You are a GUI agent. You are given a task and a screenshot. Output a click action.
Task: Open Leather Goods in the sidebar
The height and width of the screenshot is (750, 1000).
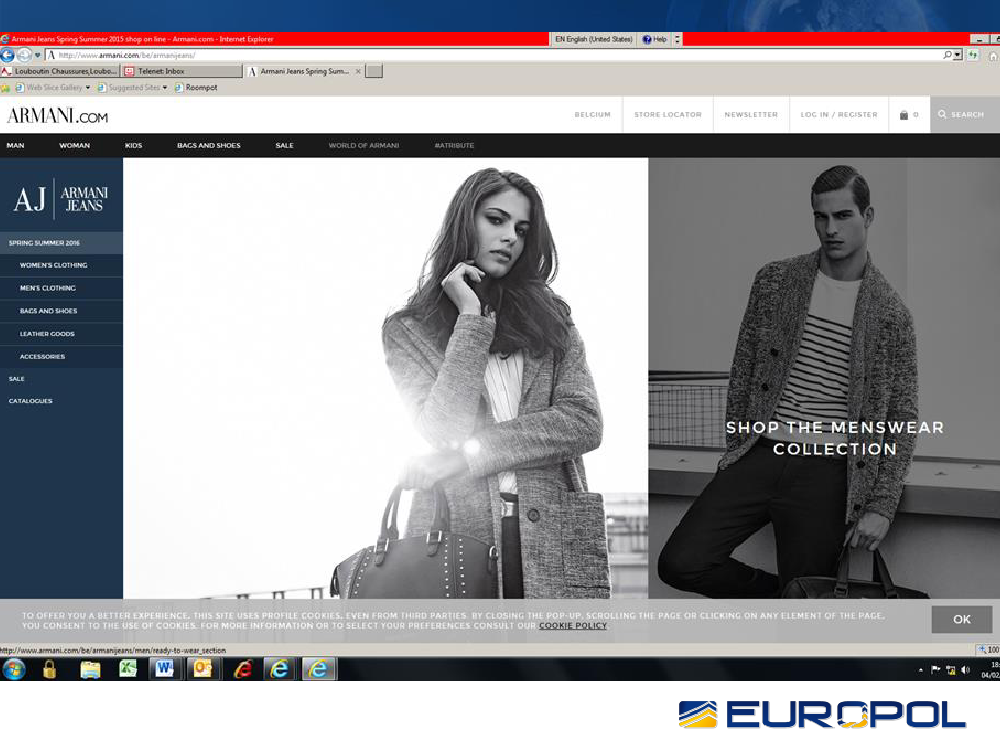click(x=61, y=334)
